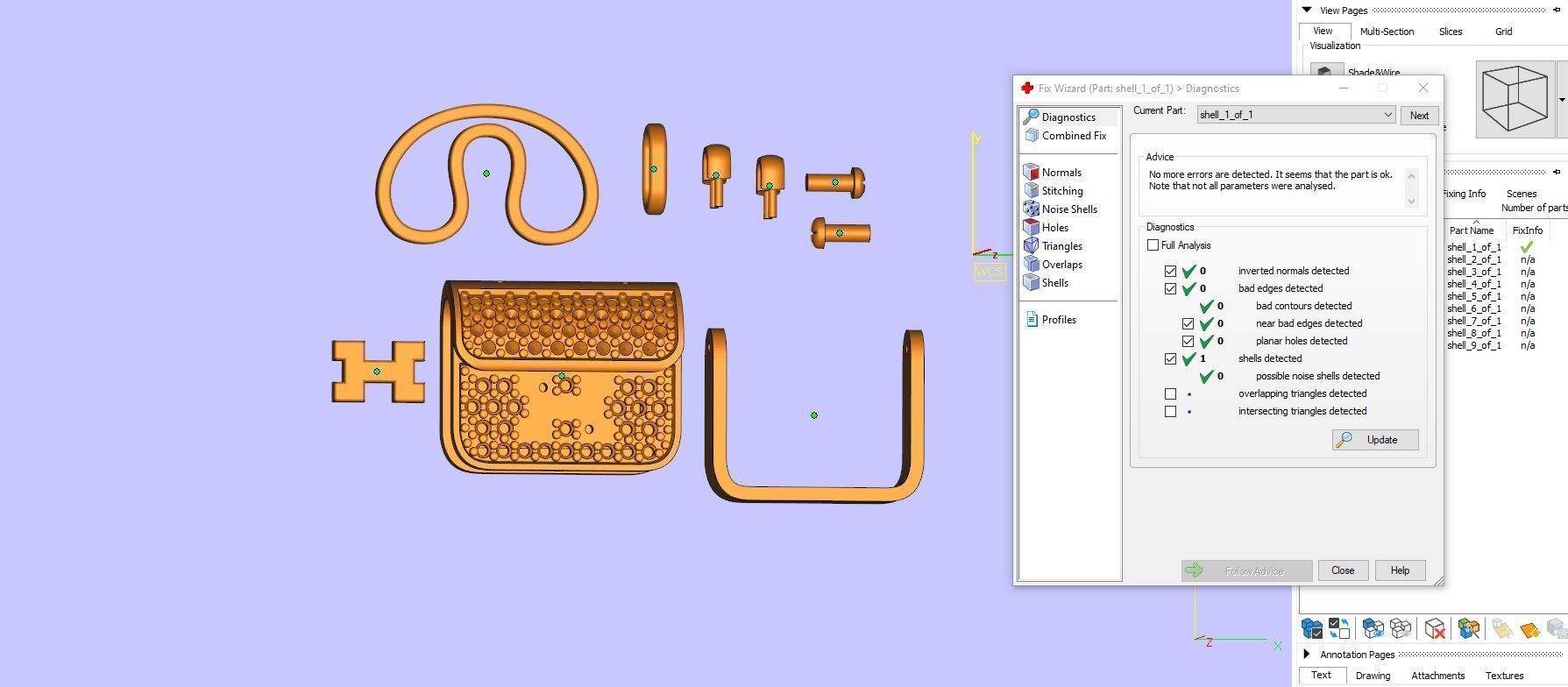The height and width of the screenshot is (687, 1568).
Task: Switch to the Slices tab
Action: click(x=1450, y=32)
